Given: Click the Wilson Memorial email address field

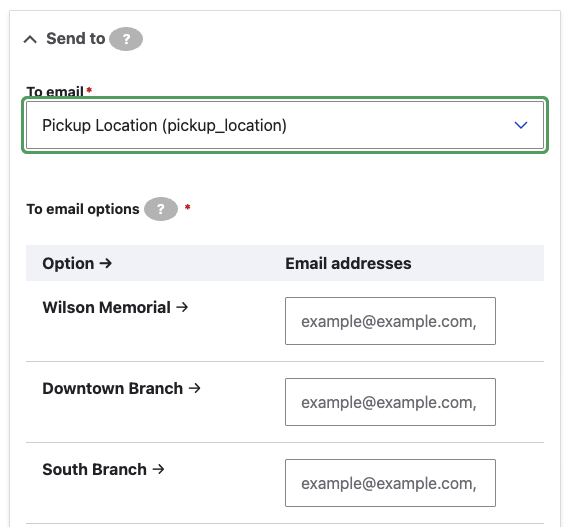Looking at the screenshot, I should click(x=390, y=321).
